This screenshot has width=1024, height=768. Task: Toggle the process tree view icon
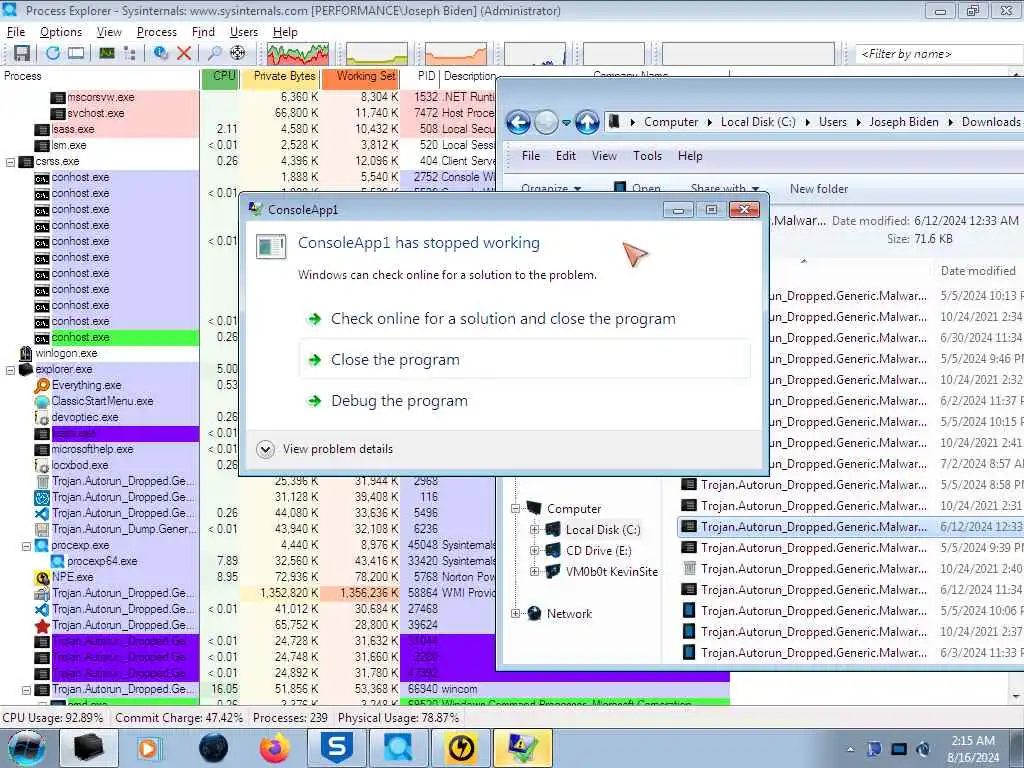pos(129,53)
